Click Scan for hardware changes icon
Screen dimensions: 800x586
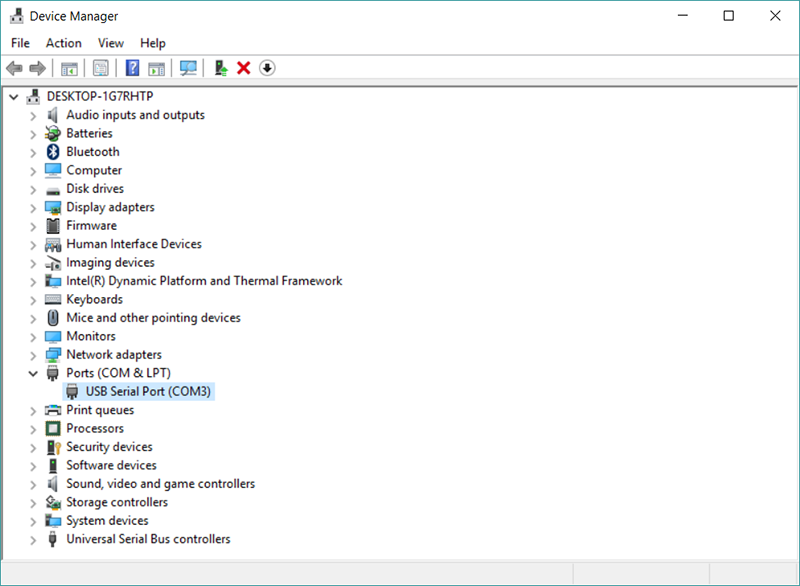tap(188, 68)
